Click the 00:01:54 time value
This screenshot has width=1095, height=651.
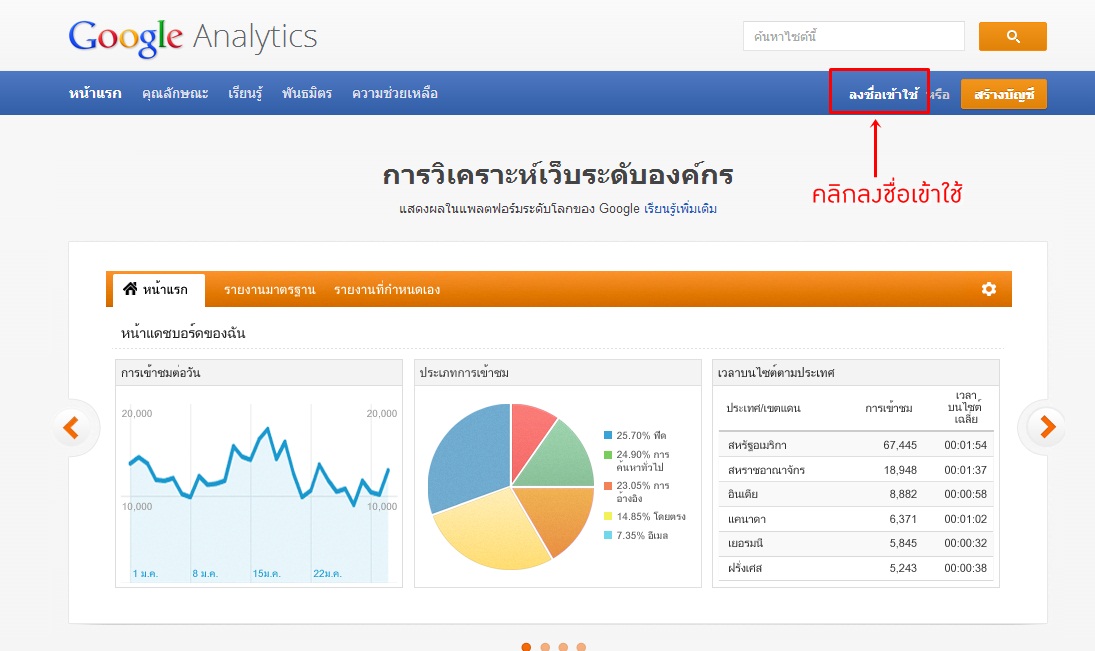pyautogui.click(x=965, y=445)
